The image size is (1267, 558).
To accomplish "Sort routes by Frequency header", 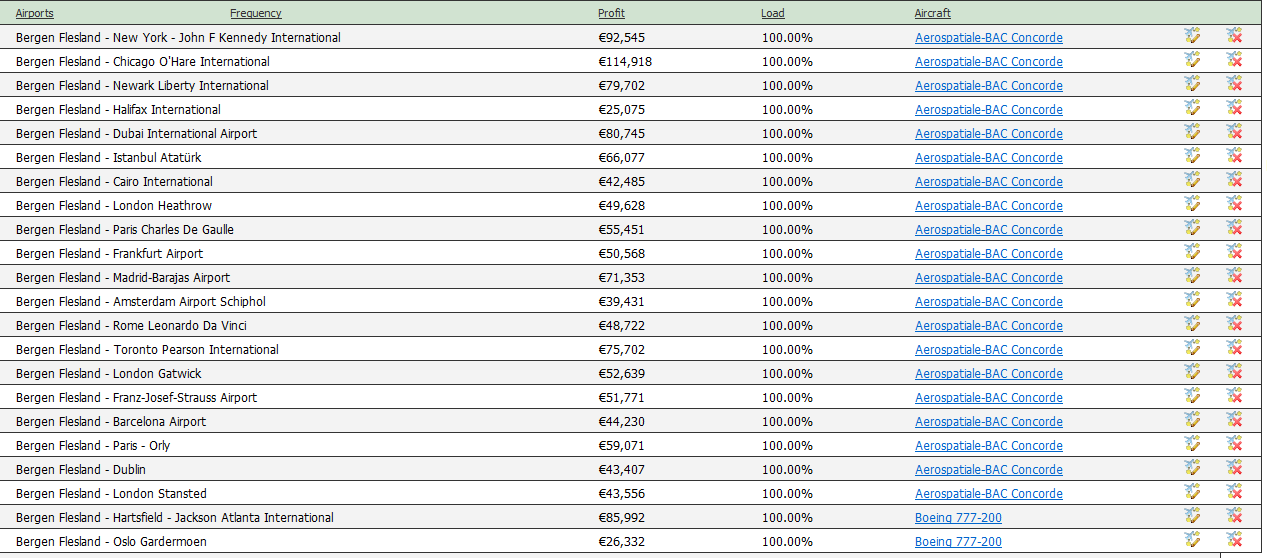I will [256, 13].
